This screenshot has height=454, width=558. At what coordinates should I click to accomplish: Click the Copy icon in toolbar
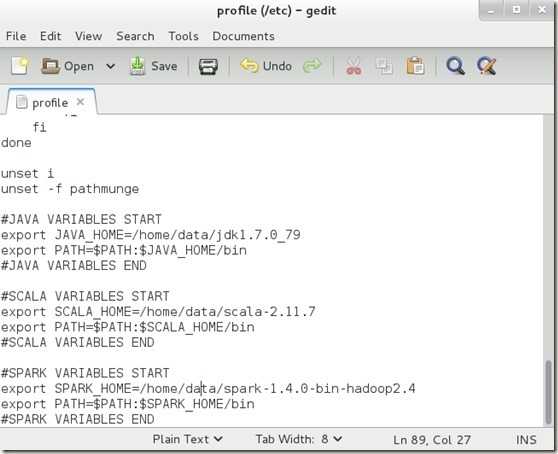(385, 66)
